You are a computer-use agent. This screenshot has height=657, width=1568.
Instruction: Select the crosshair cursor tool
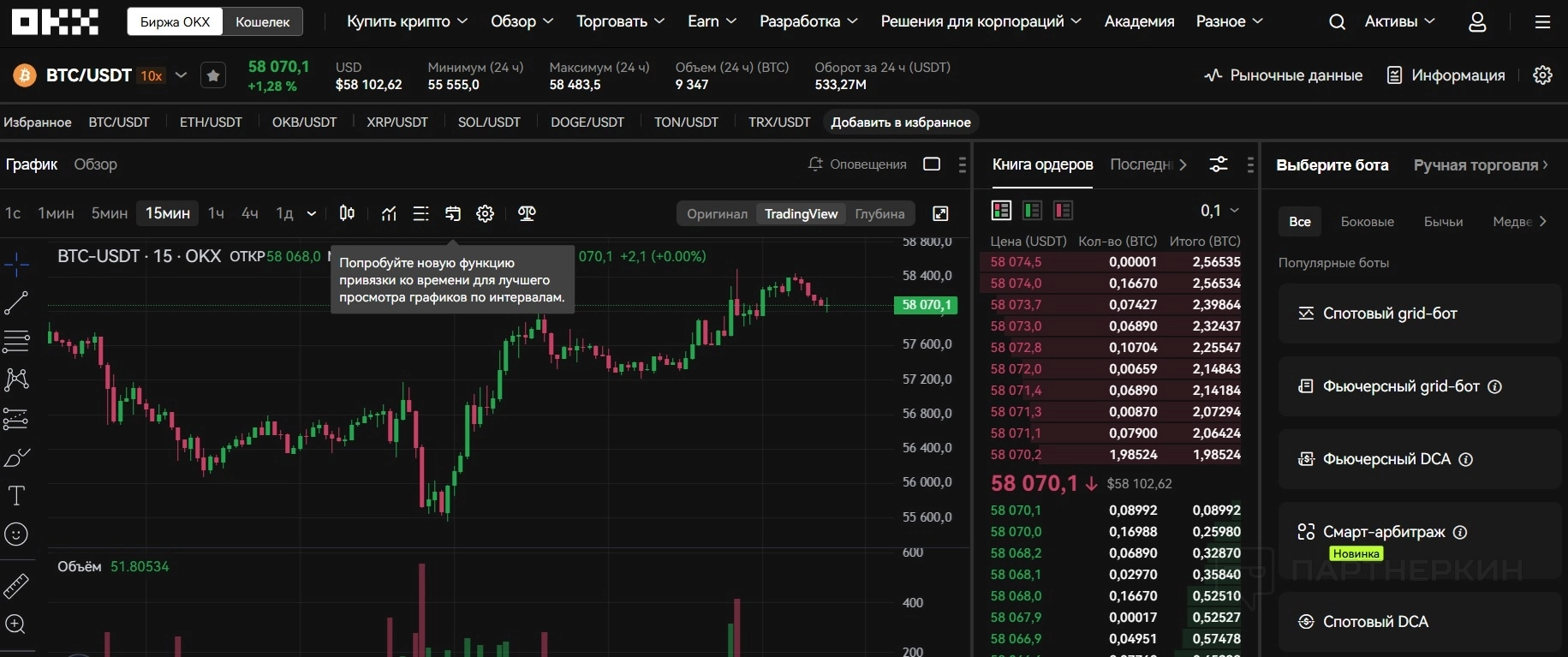click(x=16, y=265)
